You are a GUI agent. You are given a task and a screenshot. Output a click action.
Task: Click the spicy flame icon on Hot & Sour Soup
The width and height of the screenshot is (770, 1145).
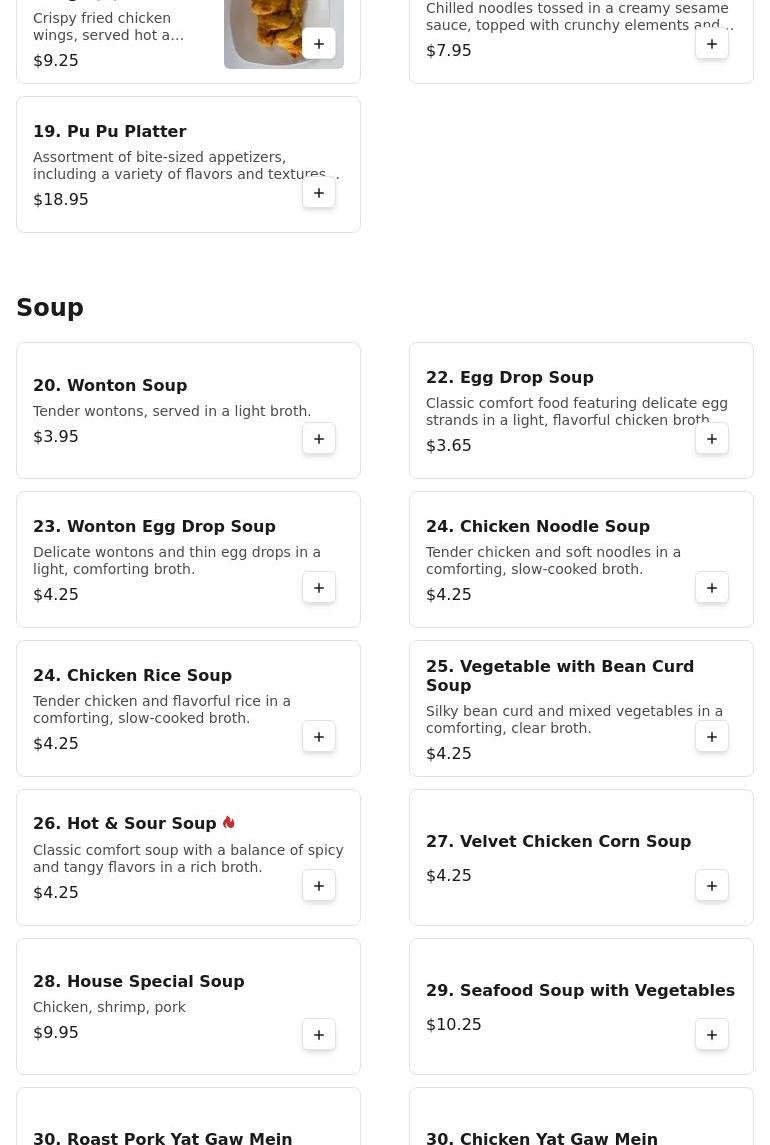(229, 823)
